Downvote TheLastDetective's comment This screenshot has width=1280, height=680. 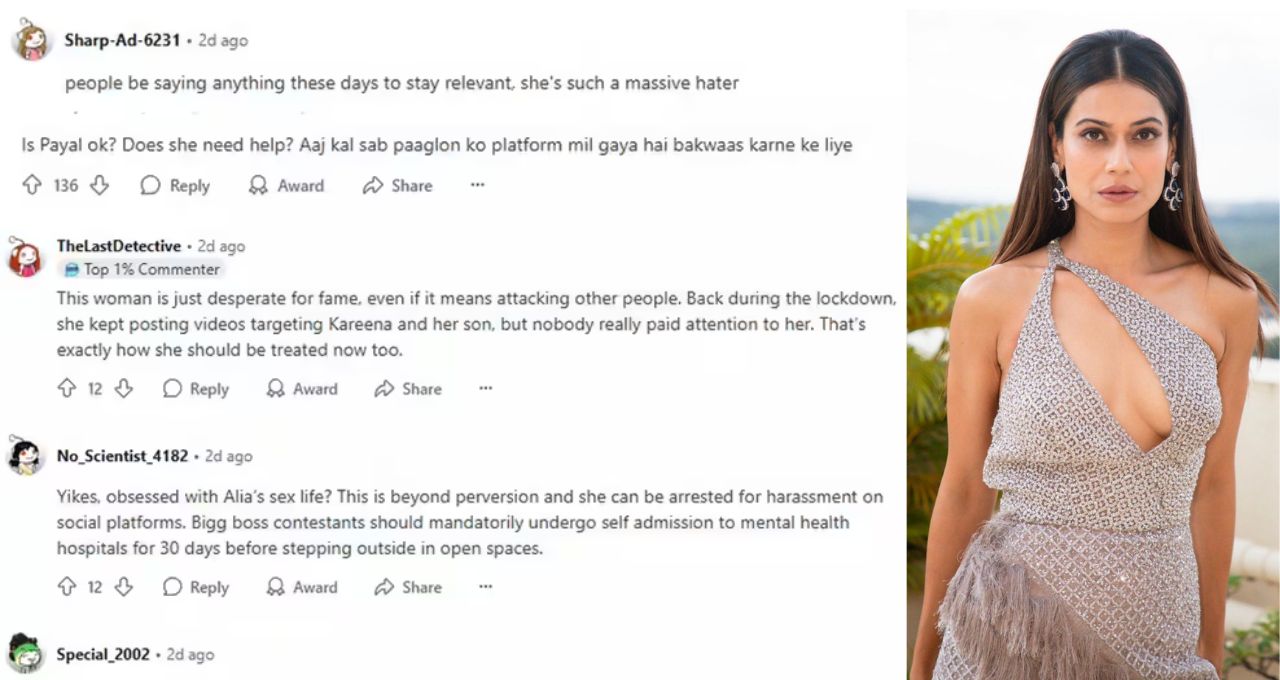tap(123, 389)
